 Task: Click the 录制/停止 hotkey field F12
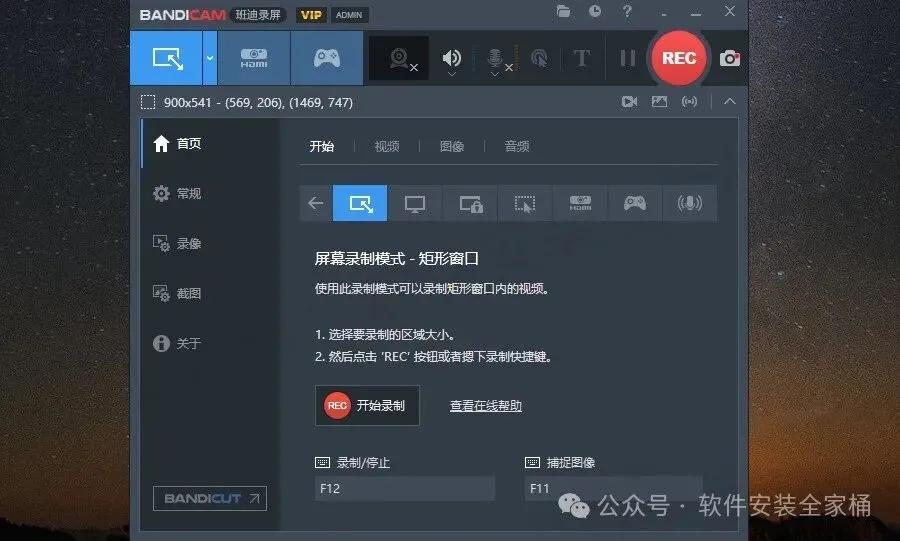(x=405, y=489)
